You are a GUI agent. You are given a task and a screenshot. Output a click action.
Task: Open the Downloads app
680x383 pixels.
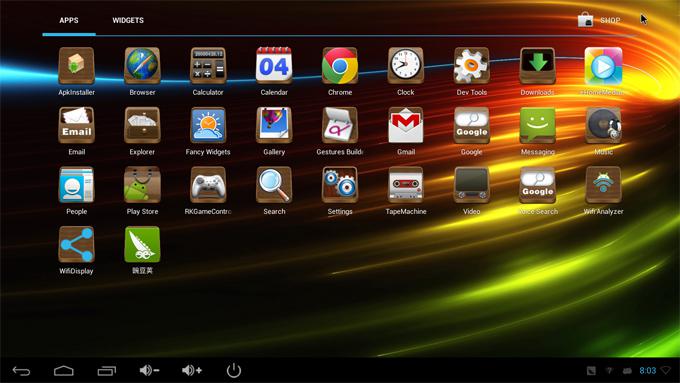click(x=537, y=66)
